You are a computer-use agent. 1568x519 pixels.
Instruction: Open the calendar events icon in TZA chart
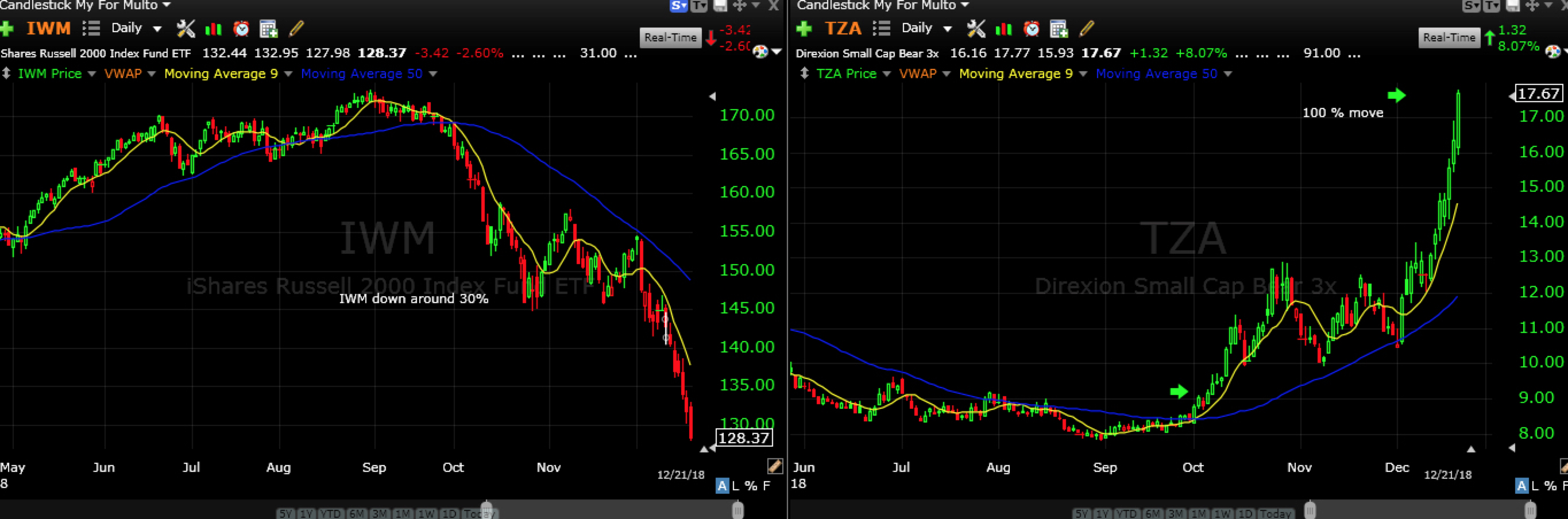click(x=1059, y=29)
